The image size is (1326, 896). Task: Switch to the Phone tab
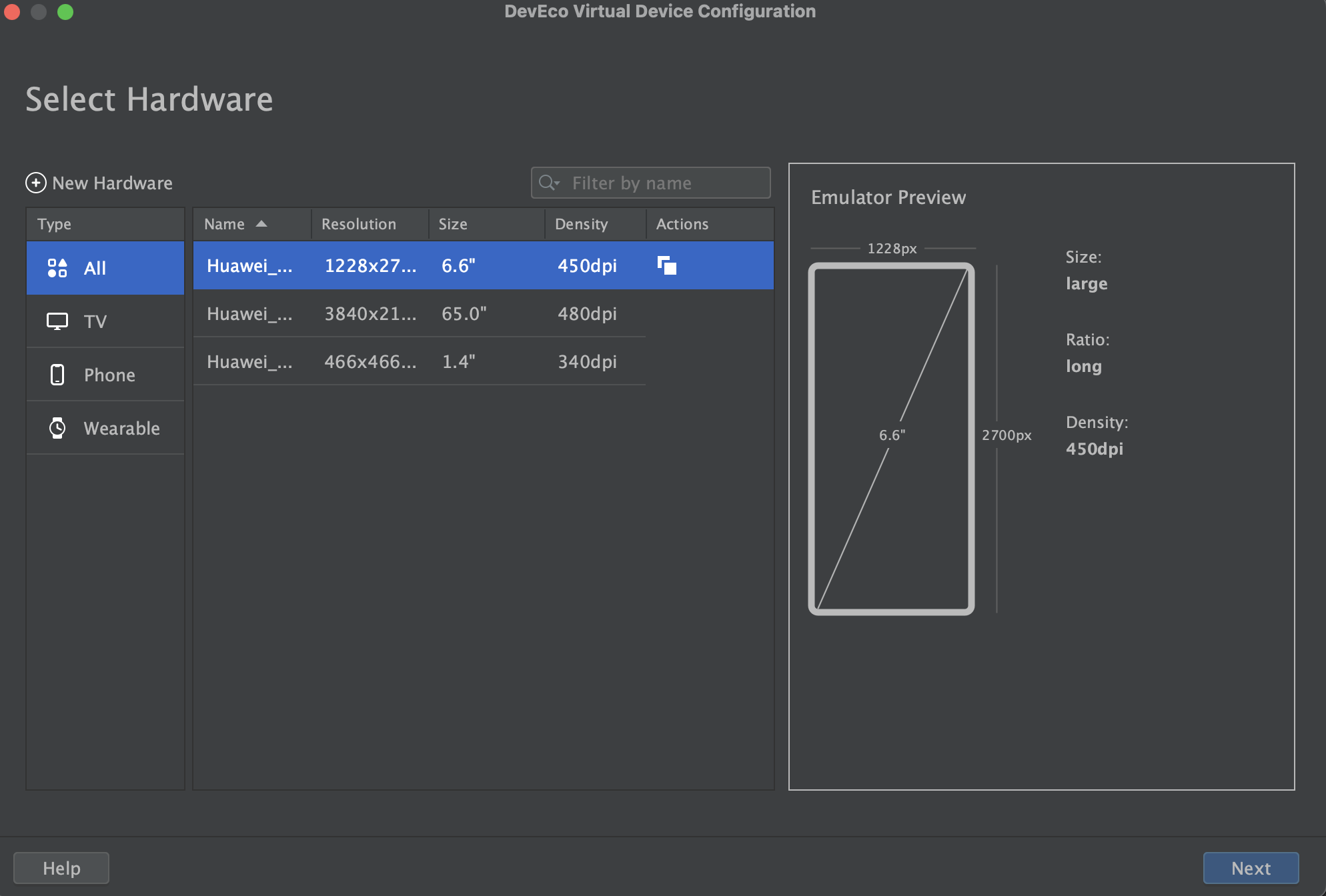click(110, 374)
